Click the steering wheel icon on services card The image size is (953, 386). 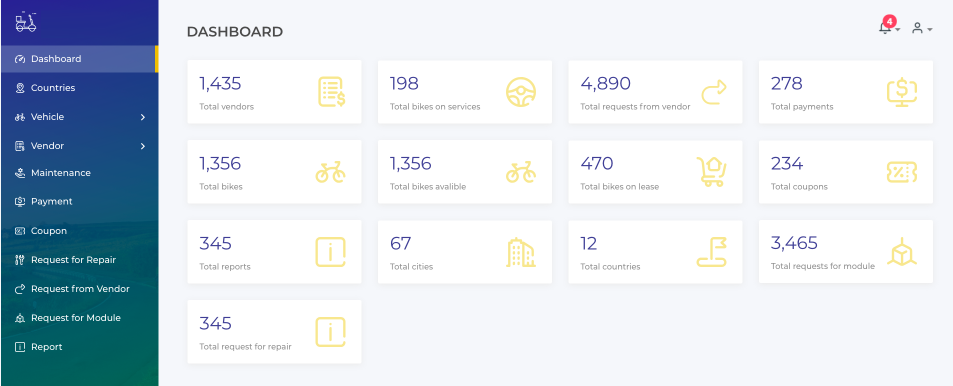pyautogui.click(x=521, y=92)
